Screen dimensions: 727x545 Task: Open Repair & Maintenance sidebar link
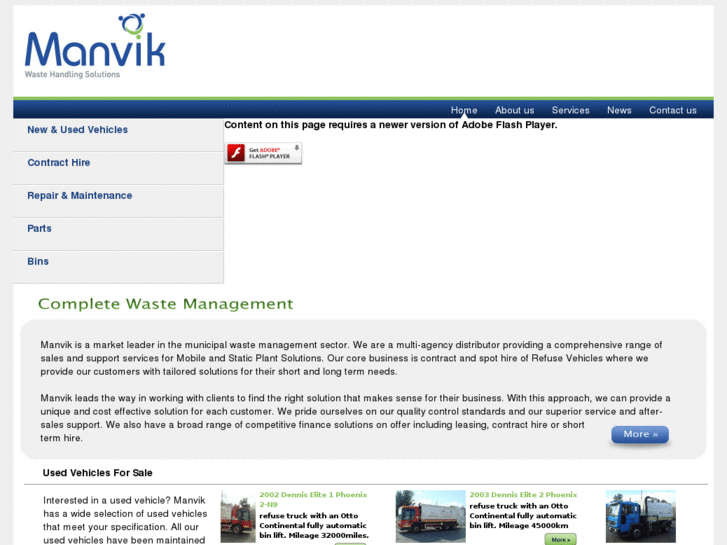pos(79,196)
